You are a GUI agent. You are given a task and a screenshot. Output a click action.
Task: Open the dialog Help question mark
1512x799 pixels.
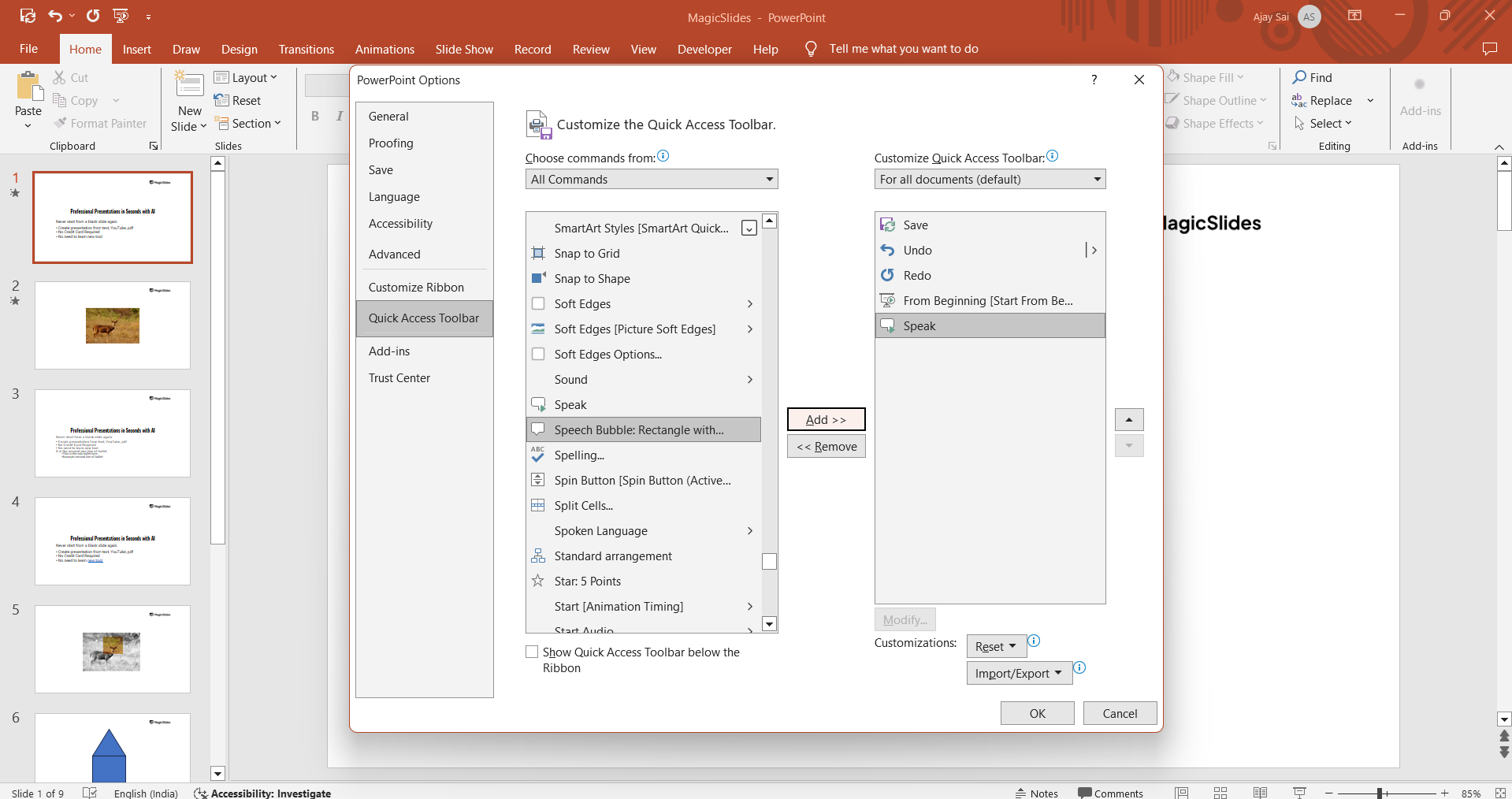pyautogui.click(x=1094, y=80)
